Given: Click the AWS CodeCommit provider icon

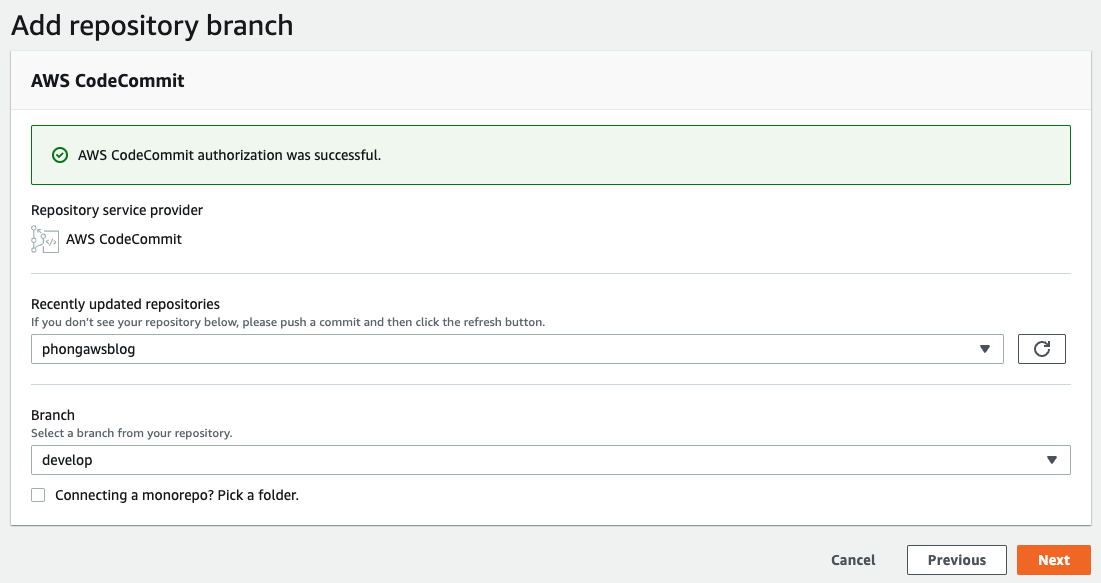Looking at the screenshot, I should (x=45, y=239).
